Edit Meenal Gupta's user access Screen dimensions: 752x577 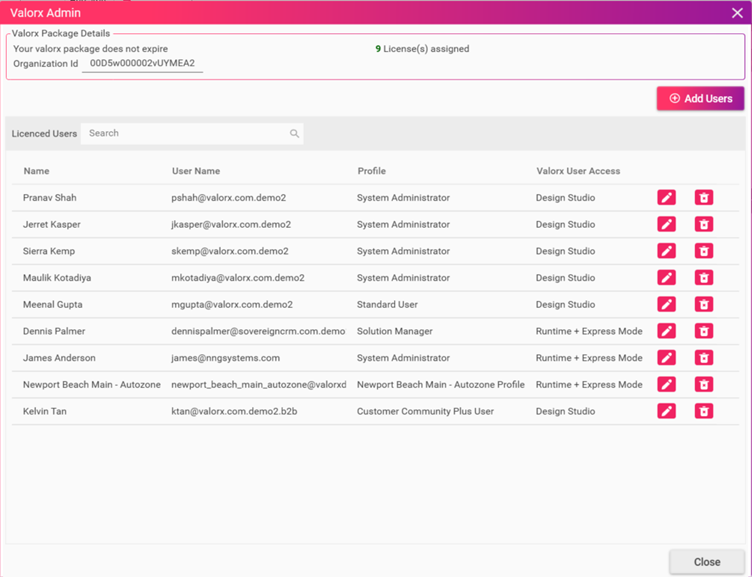[666, 304]
